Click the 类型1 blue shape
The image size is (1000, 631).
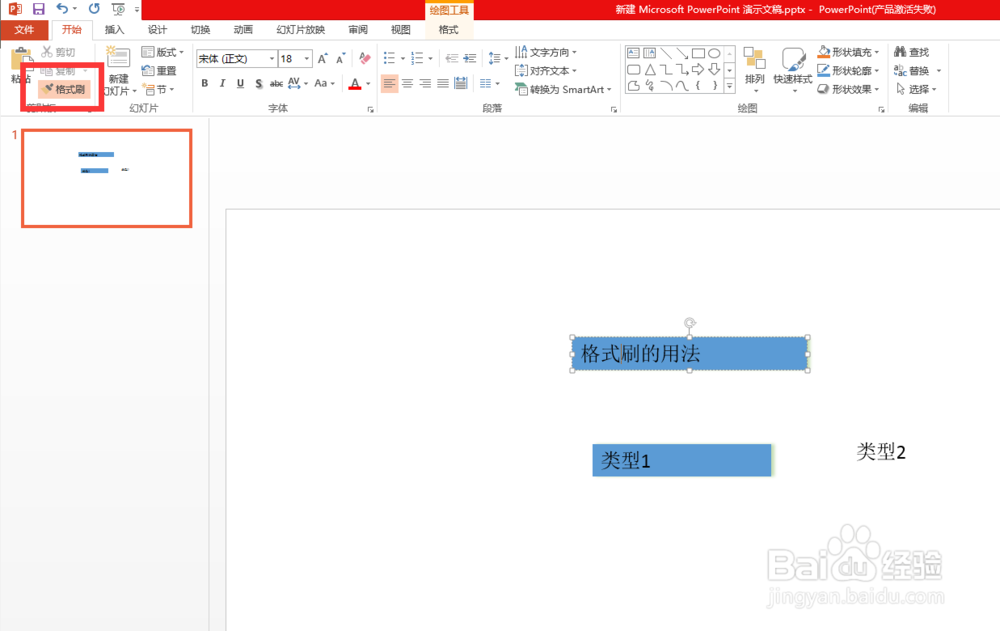point(682,460)
